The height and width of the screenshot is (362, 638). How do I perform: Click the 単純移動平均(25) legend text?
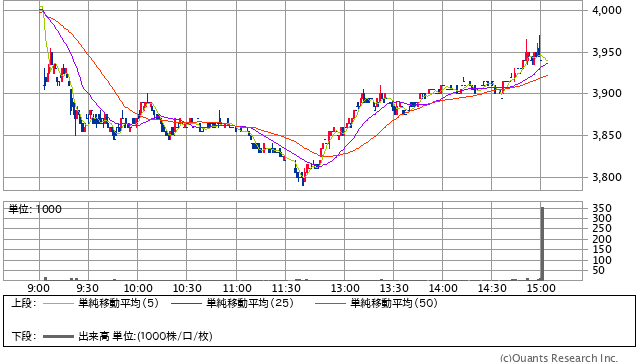(250, 303)
